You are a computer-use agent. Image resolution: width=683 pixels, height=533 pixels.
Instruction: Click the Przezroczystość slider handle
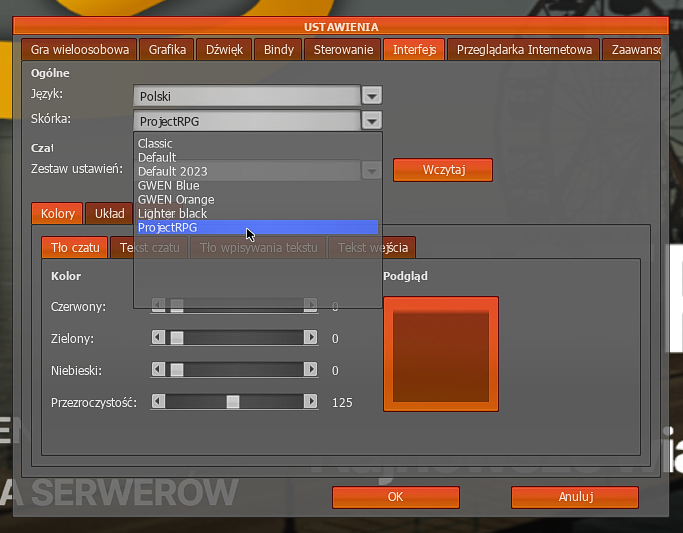(x=233, y=401)
